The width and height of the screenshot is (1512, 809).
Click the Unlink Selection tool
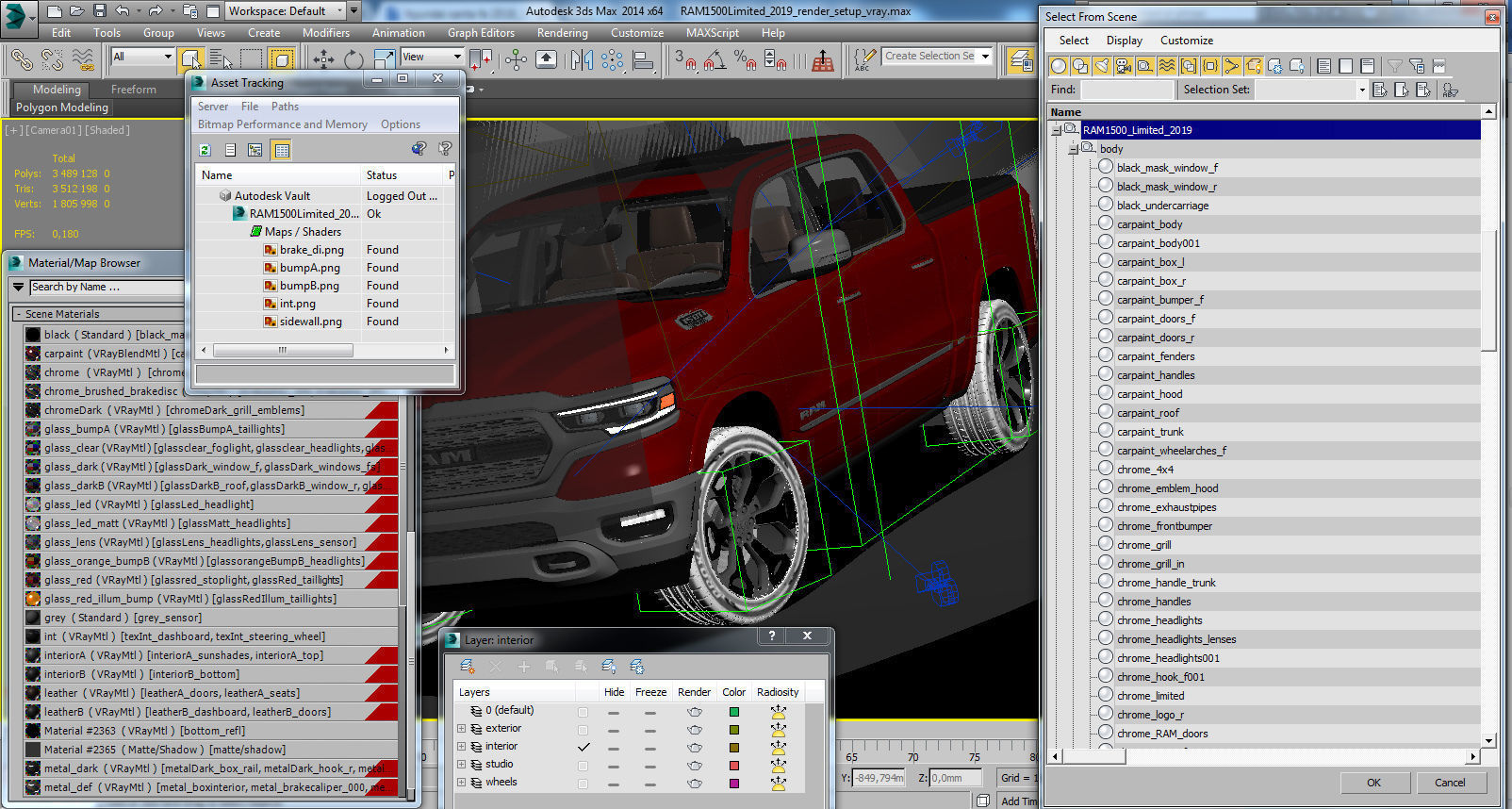[x=52, y=59]
